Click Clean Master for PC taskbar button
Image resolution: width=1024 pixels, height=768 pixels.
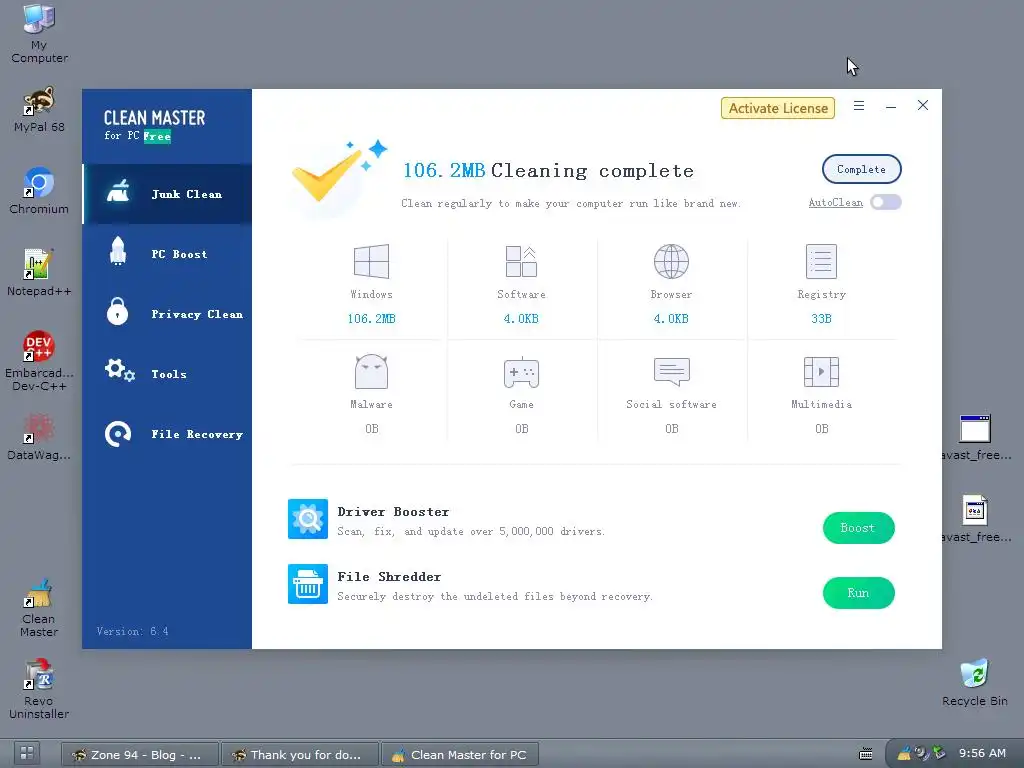[x=460, y=754]
